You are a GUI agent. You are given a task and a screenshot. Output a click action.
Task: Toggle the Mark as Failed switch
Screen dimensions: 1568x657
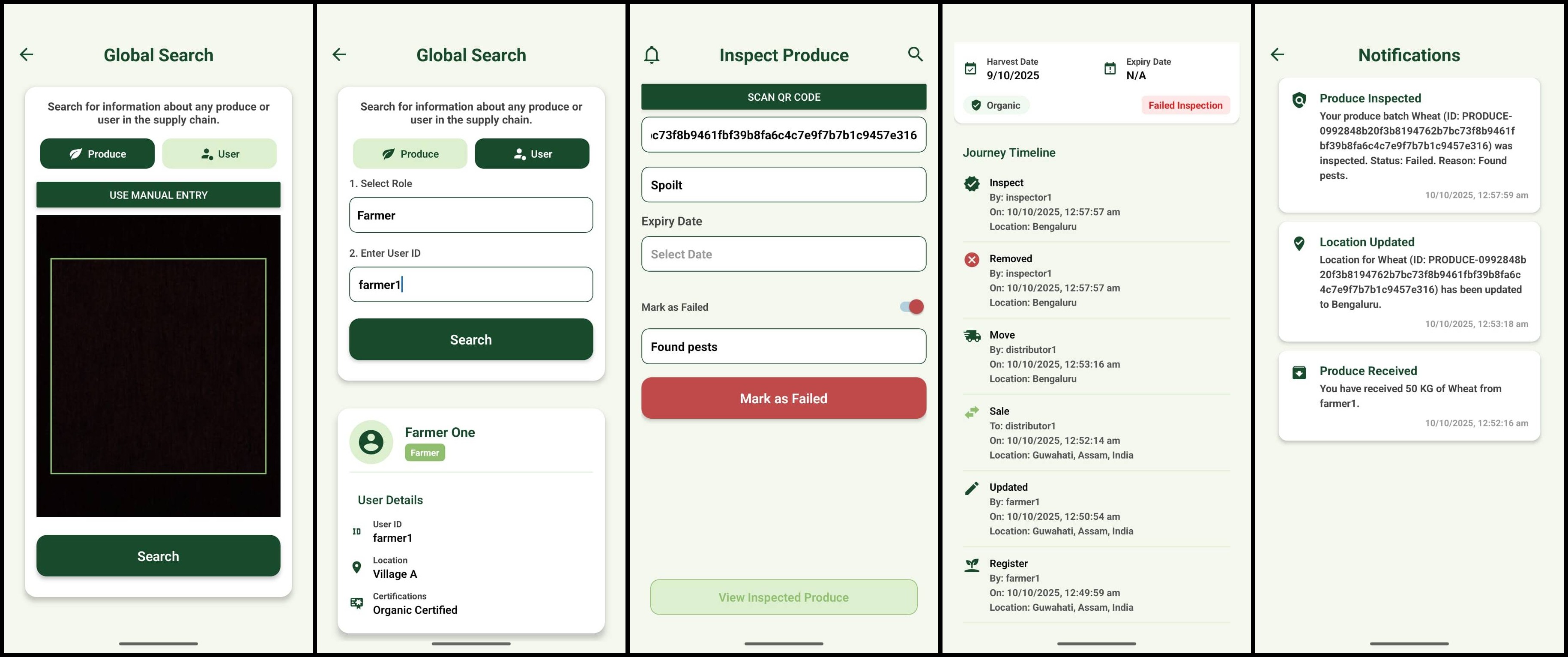(x=912, y=307)
